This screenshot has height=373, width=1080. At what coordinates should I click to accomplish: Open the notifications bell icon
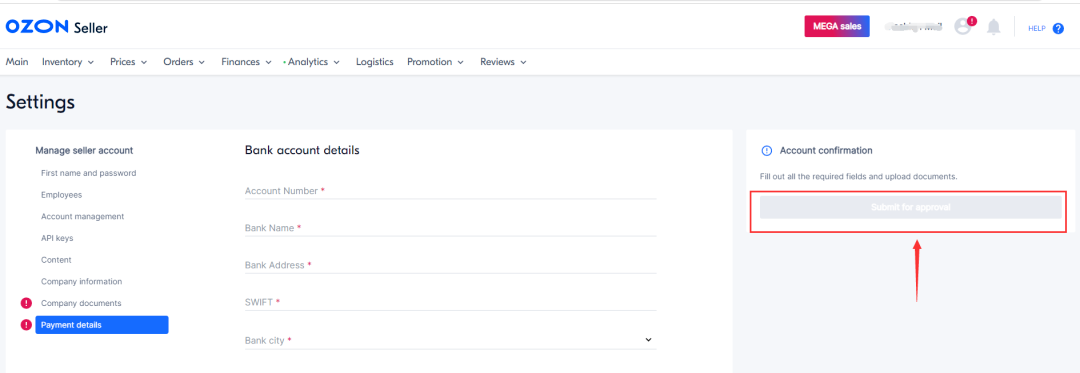tap(993, 28)
